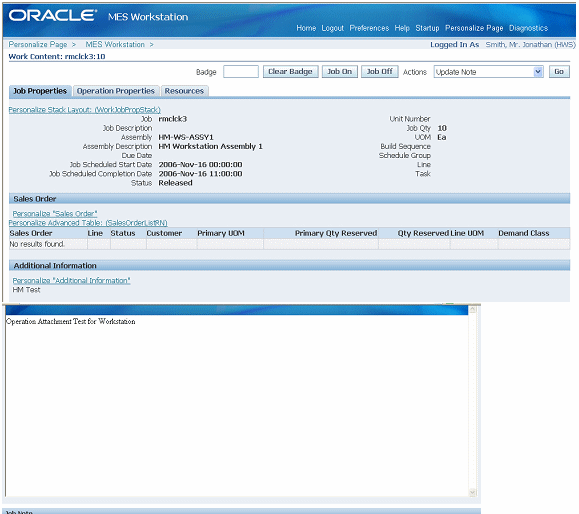Switch to the Job Properties tab
Screen dimensions: 579x514
40,91
